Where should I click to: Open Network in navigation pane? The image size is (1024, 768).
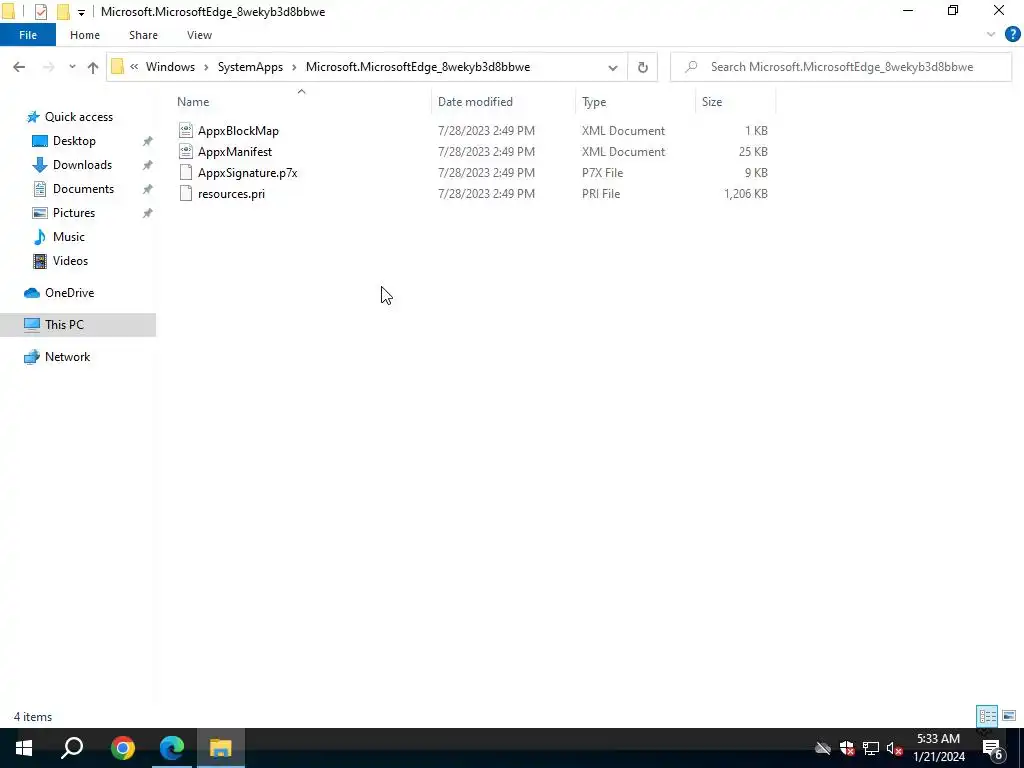click(67, 357)
